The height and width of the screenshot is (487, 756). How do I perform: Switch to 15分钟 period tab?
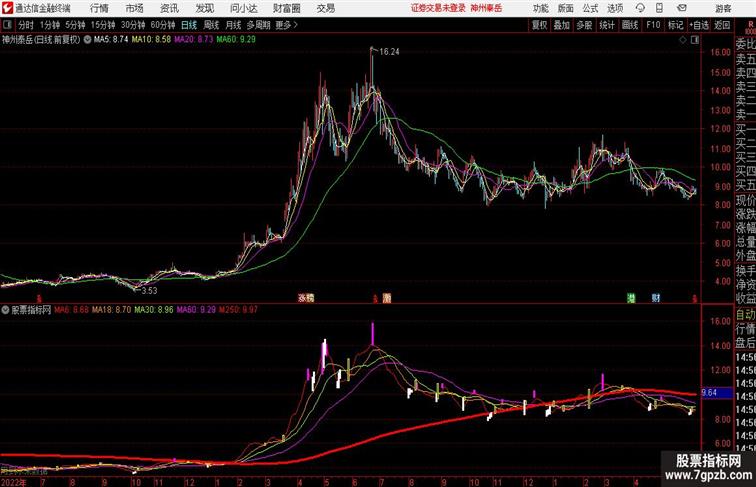point(103,25)
